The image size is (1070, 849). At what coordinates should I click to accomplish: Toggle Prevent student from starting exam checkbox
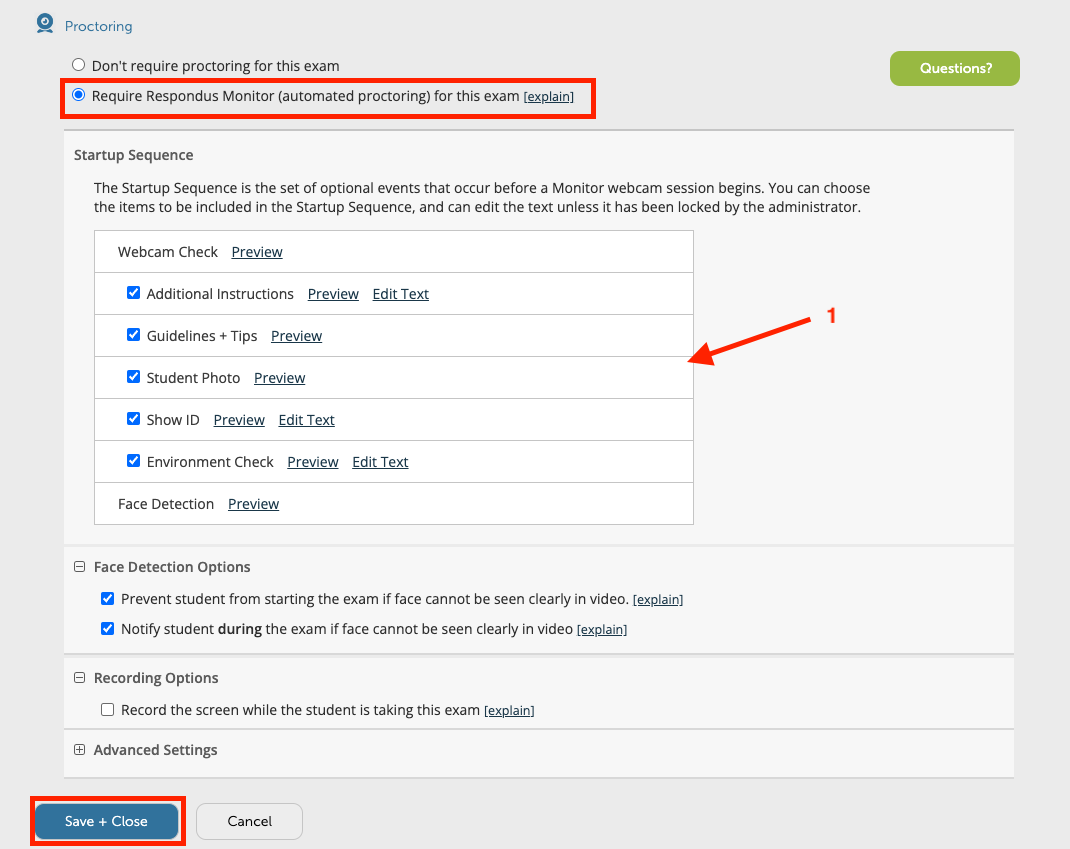point(108,599)
